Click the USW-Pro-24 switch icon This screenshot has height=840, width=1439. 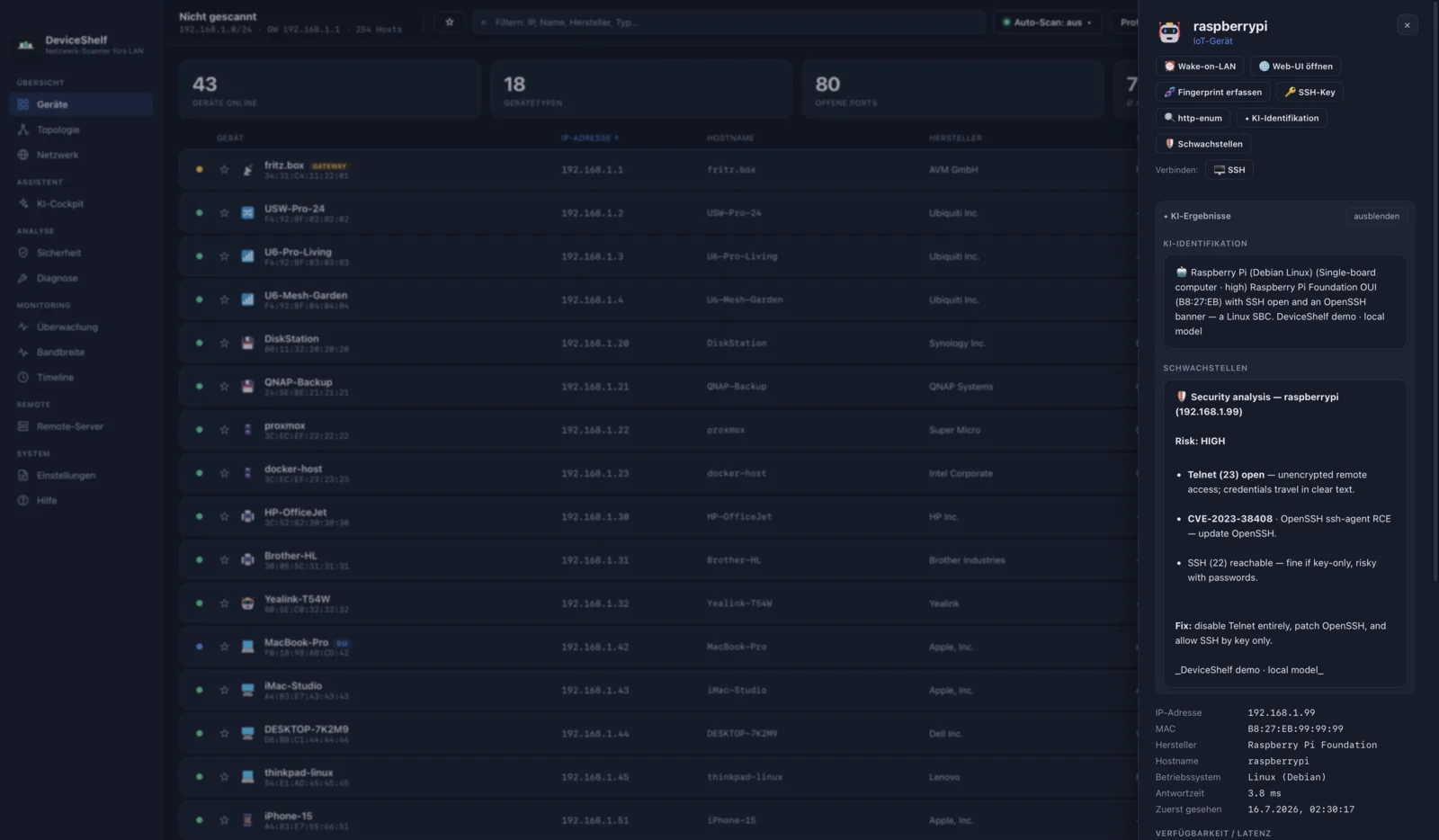247,213
